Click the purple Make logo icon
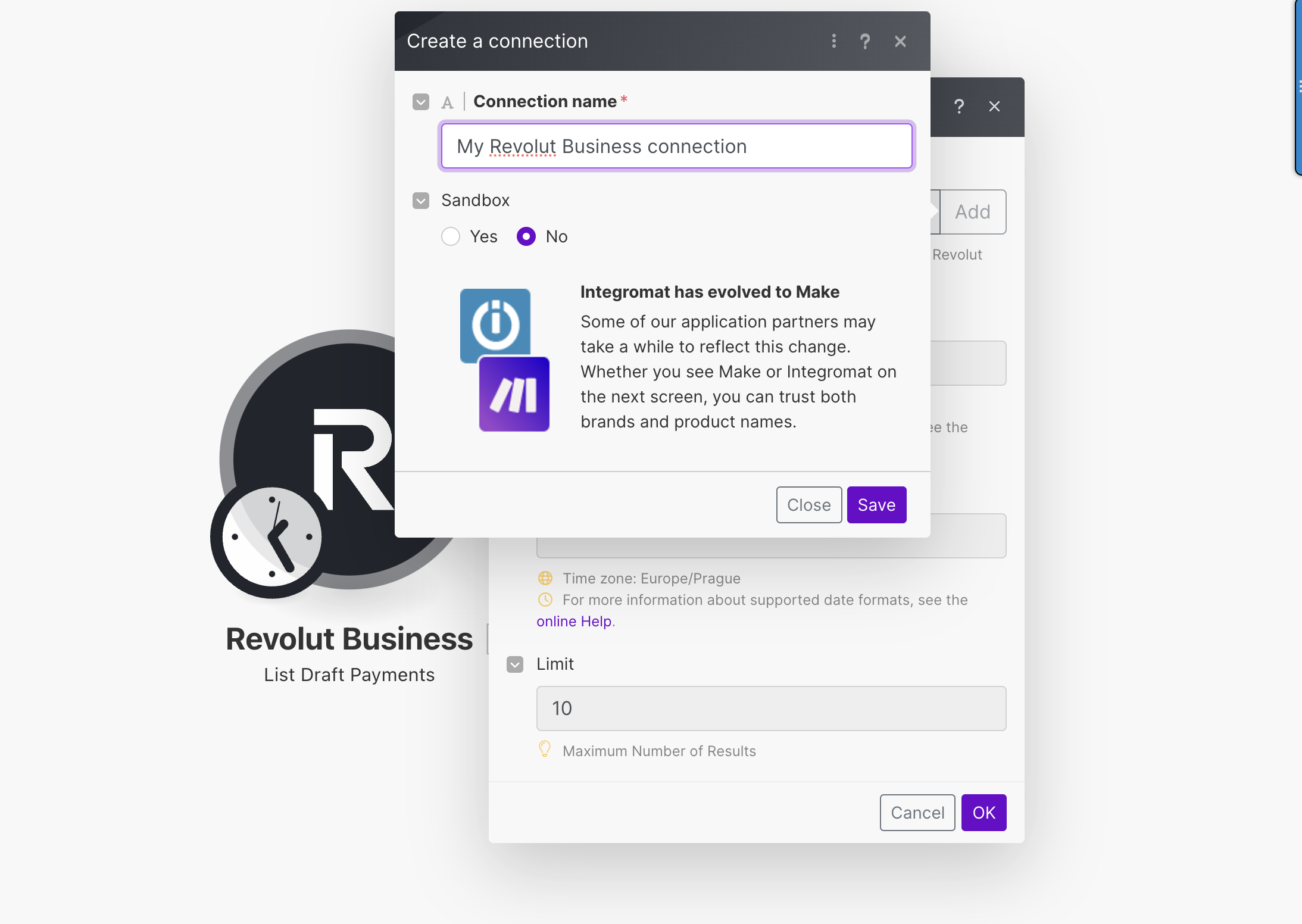This screenshot has width=1302, height=924. pyautogui.click(x=514, y=394)
